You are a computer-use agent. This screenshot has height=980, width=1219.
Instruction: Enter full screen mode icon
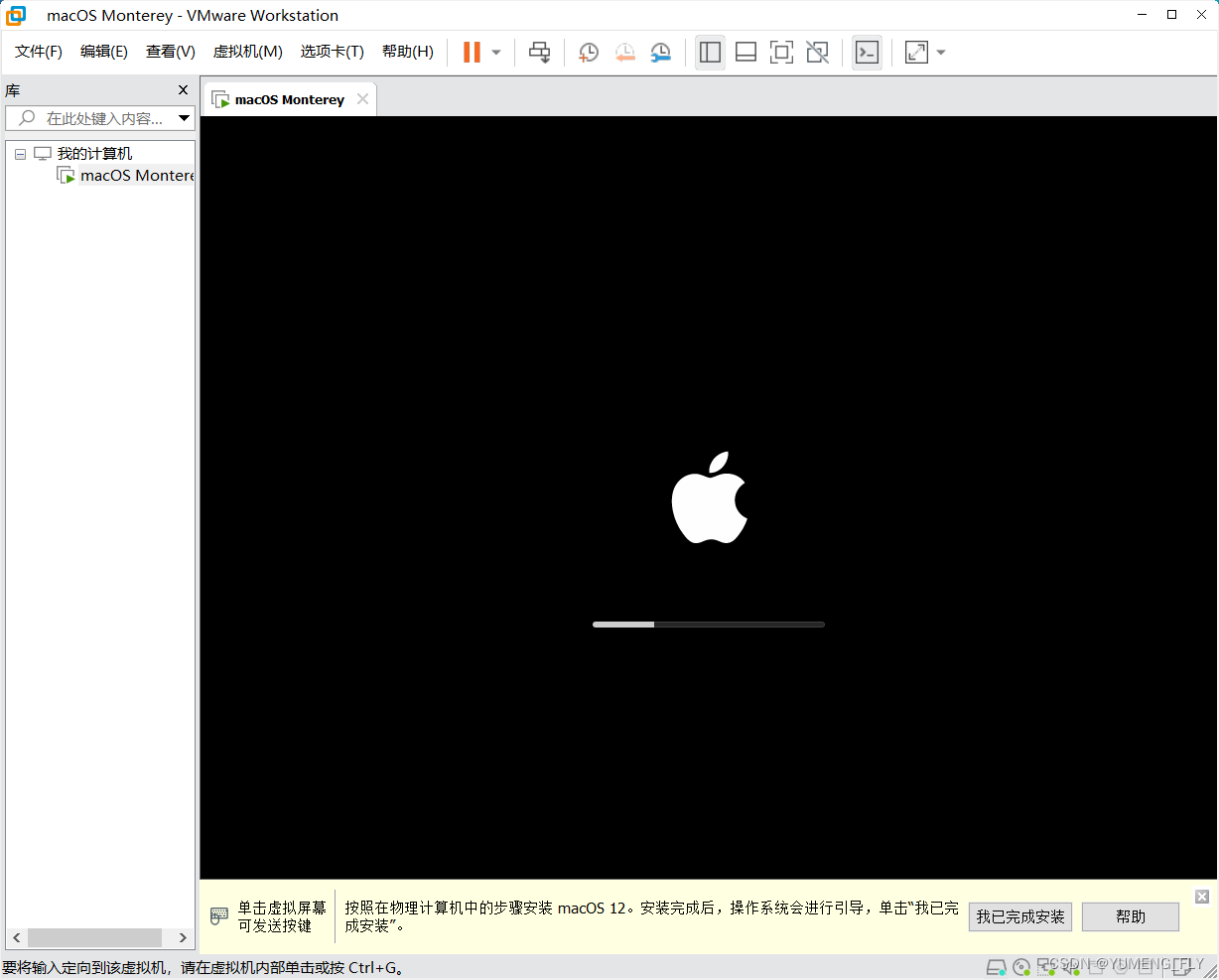(781, 53)
